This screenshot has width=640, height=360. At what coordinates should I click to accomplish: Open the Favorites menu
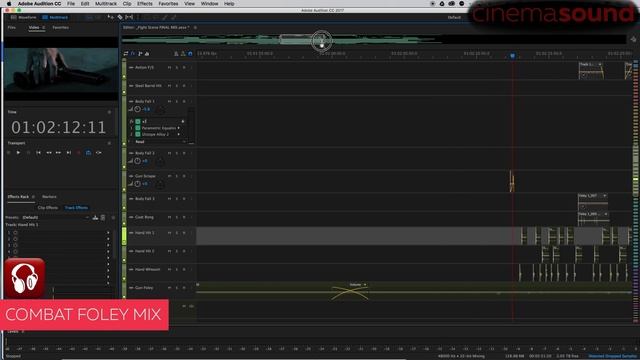click(168, 4)
